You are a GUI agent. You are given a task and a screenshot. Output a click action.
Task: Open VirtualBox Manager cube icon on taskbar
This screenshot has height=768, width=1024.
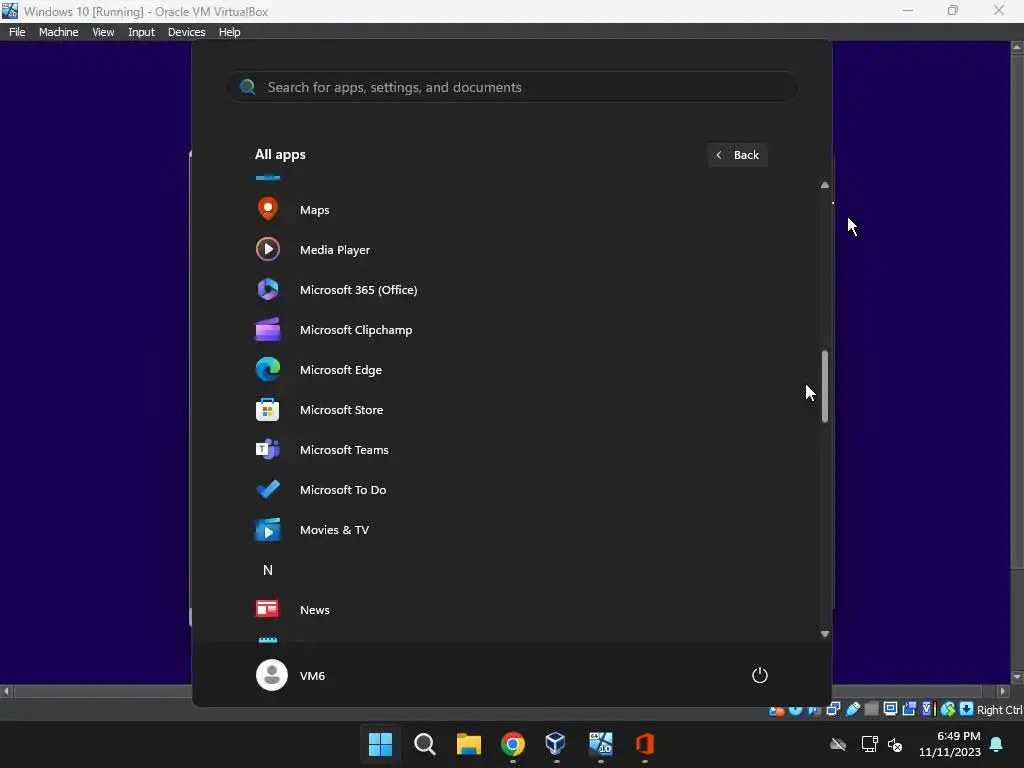tap(556, 744)
